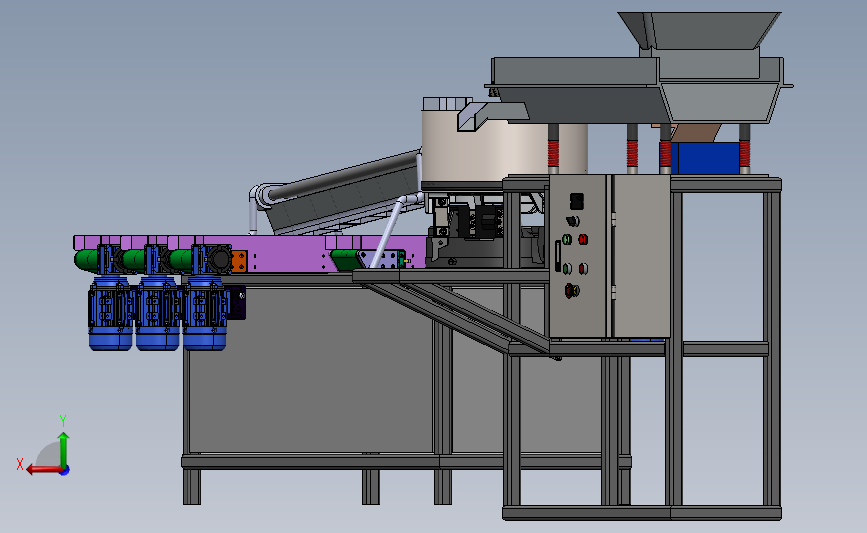
Task: Select the rightmost blue gear motor
Action: click(x=205, y=312)
